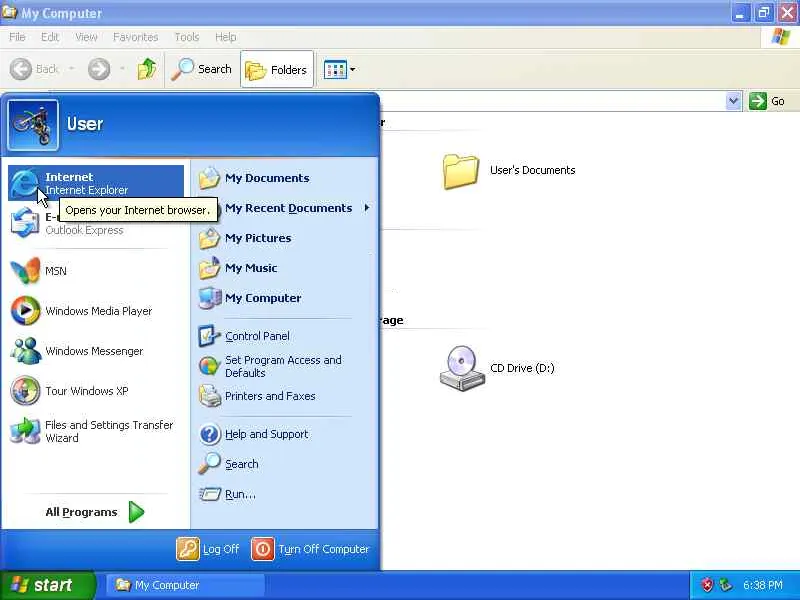
Task: Click the Back toolbar button
Action: pos(35,69)
